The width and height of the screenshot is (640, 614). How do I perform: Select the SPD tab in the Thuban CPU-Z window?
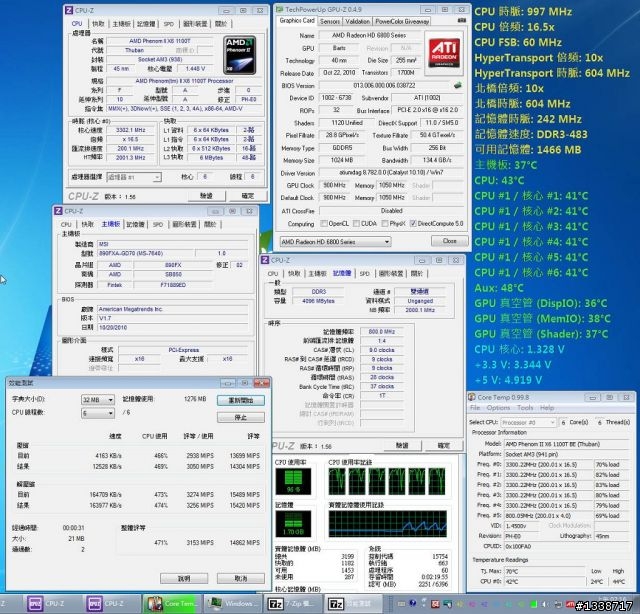pyautogui.click(x=169, y=24)
